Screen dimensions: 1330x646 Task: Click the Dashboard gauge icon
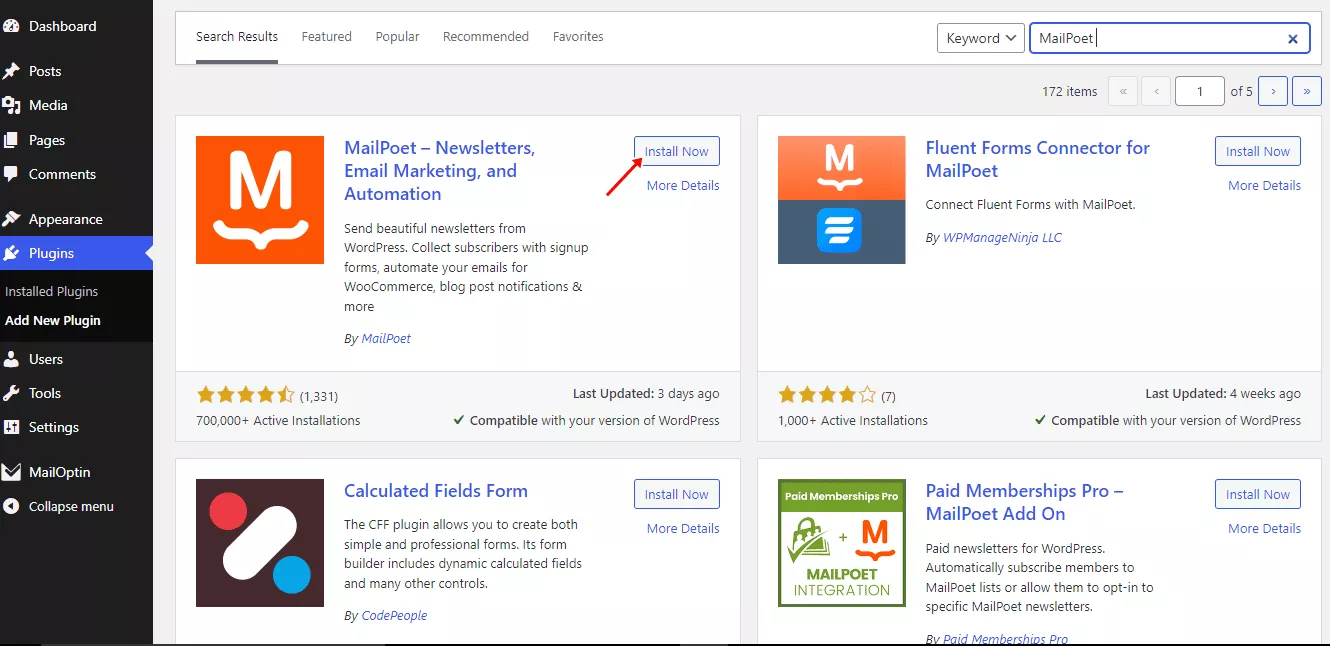[12, 26]
